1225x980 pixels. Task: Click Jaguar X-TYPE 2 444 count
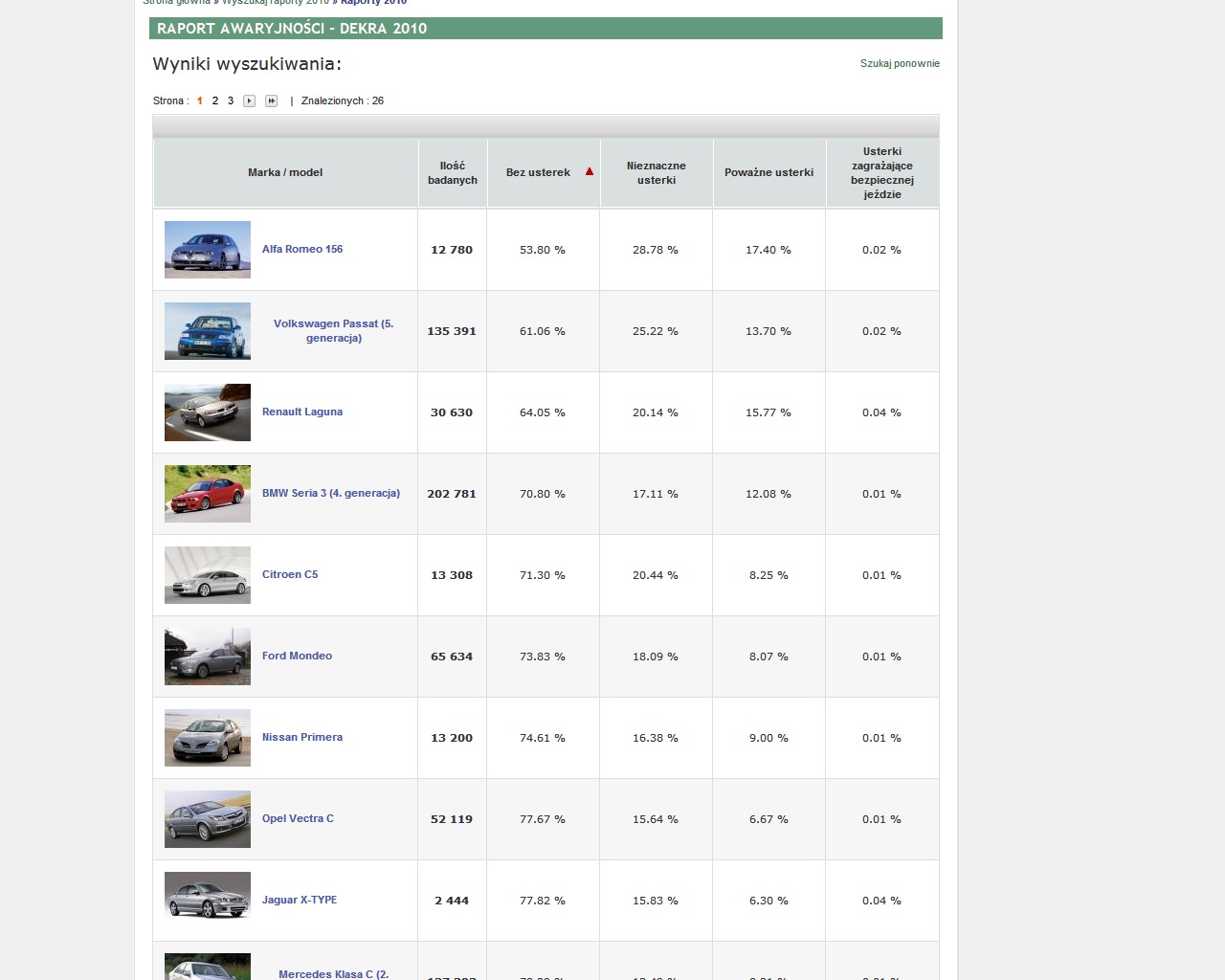tap(452, 901)
